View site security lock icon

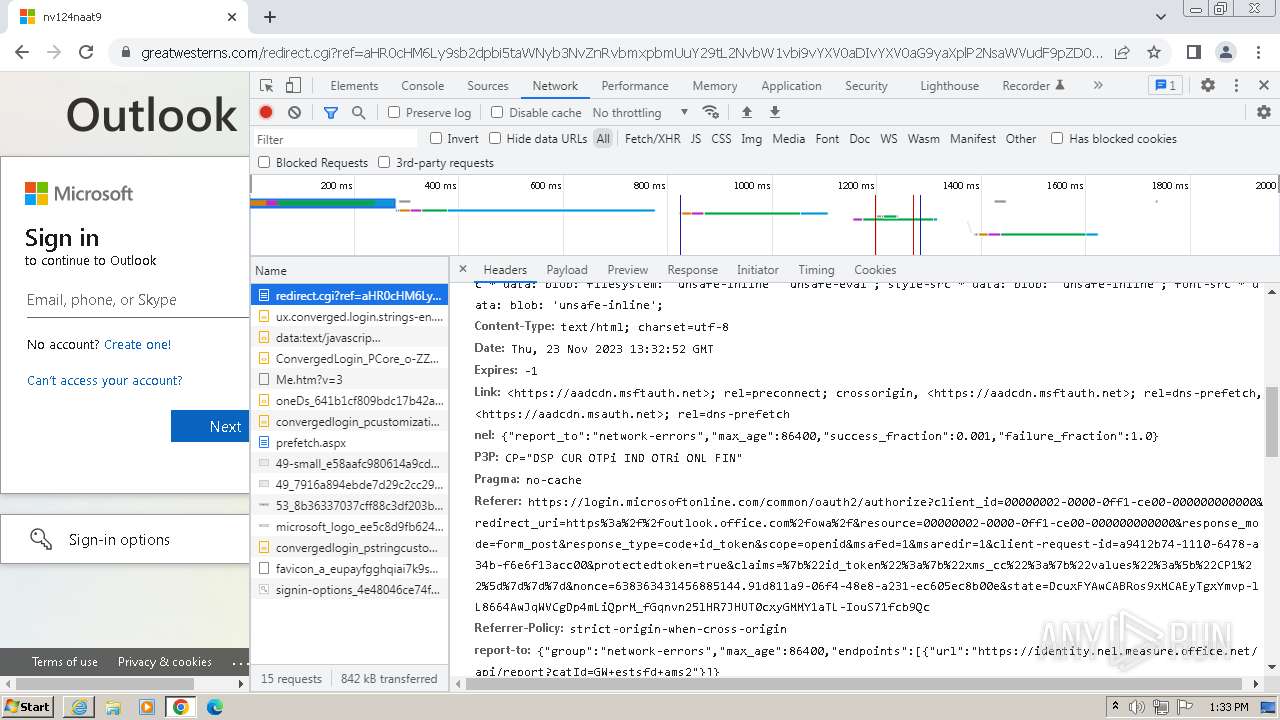click(125, 53)
